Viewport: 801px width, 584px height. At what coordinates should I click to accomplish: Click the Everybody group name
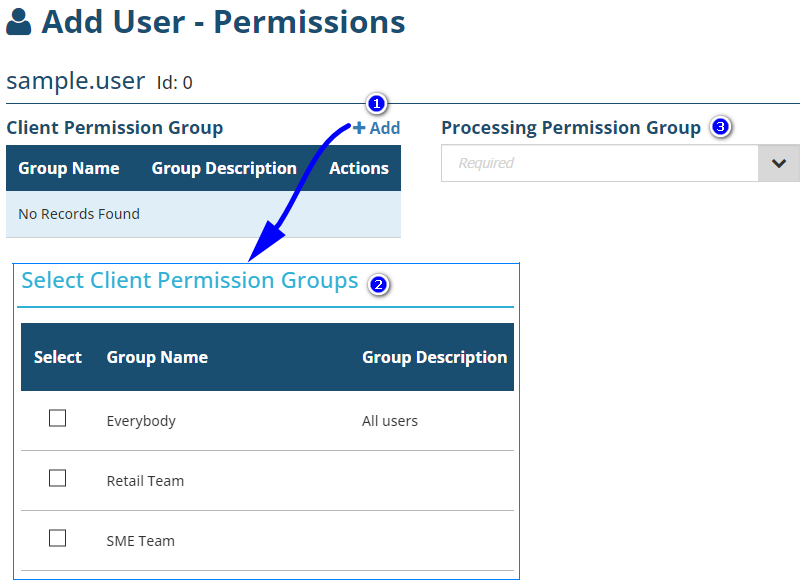click(141, 421)
